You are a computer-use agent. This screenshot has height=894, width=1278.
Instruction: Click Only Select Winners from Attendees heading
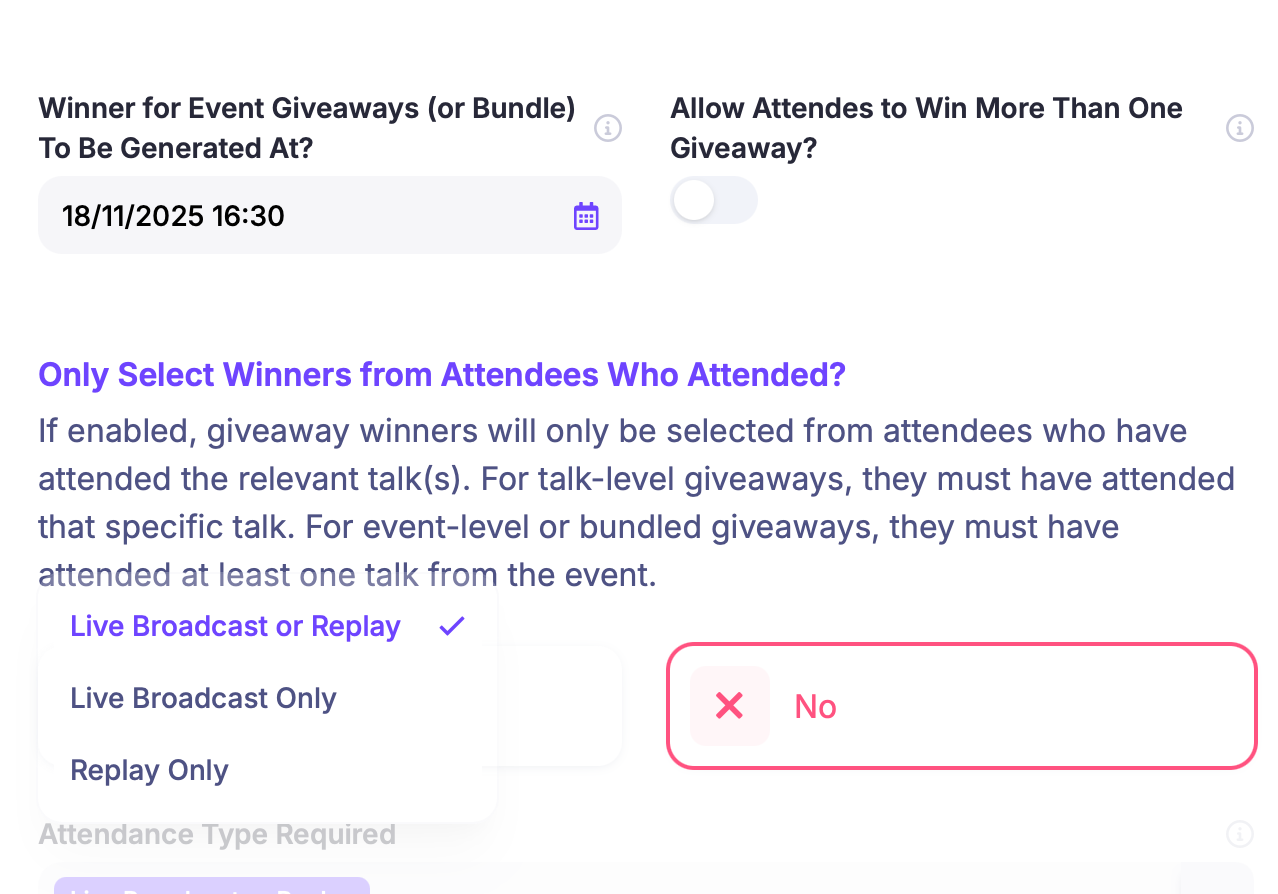click(x=442, y=375)
